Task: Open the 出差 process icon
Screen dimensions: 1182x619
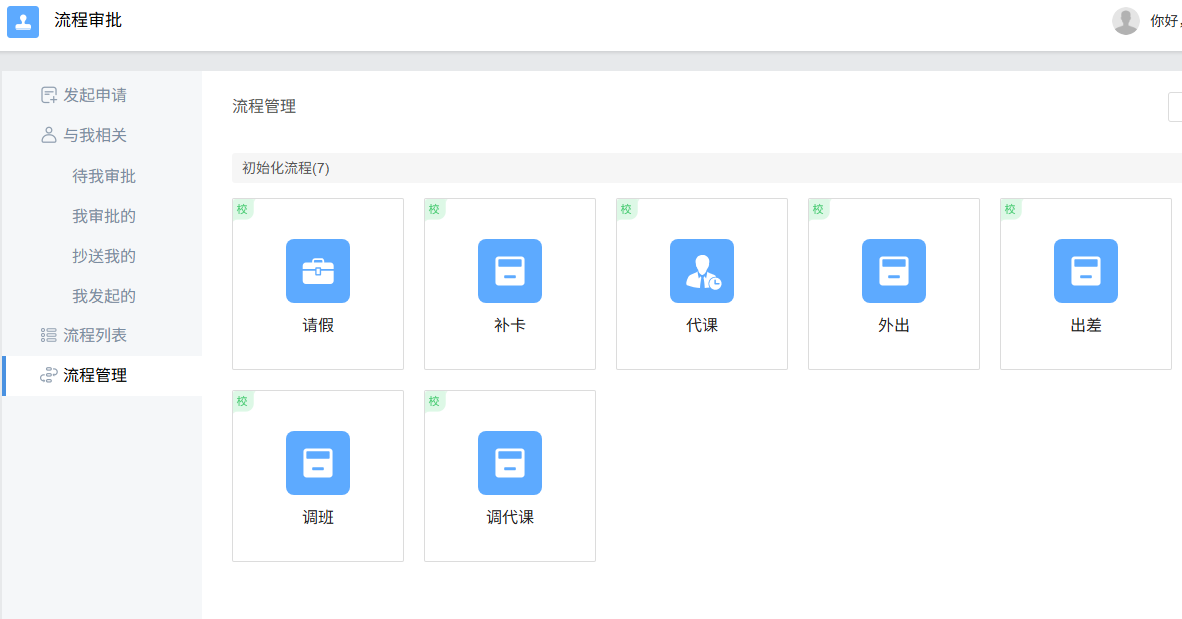Action: coord(1086,271)
